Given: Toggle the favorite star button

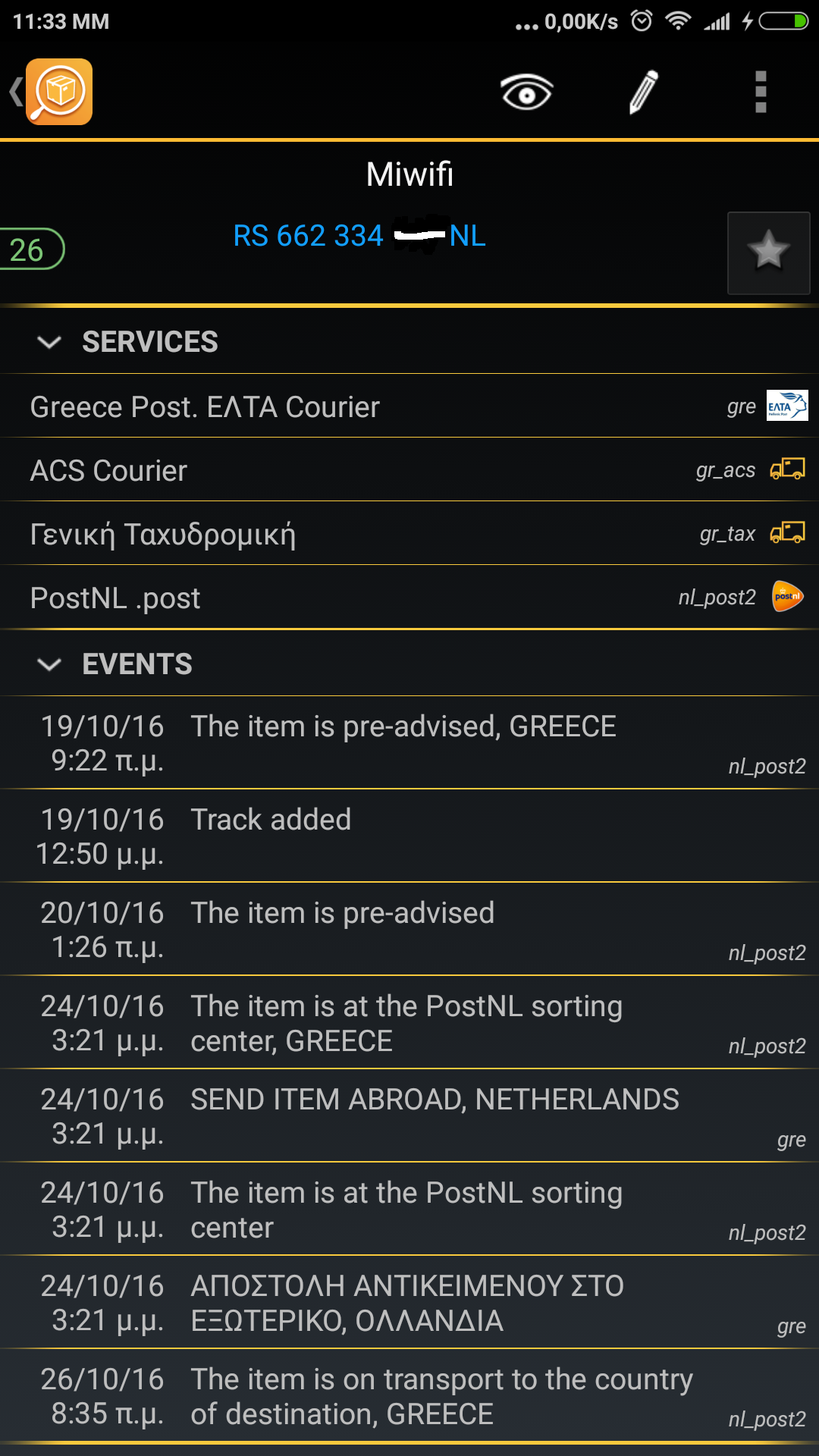Looking at the screenshot, I should 768,253.
